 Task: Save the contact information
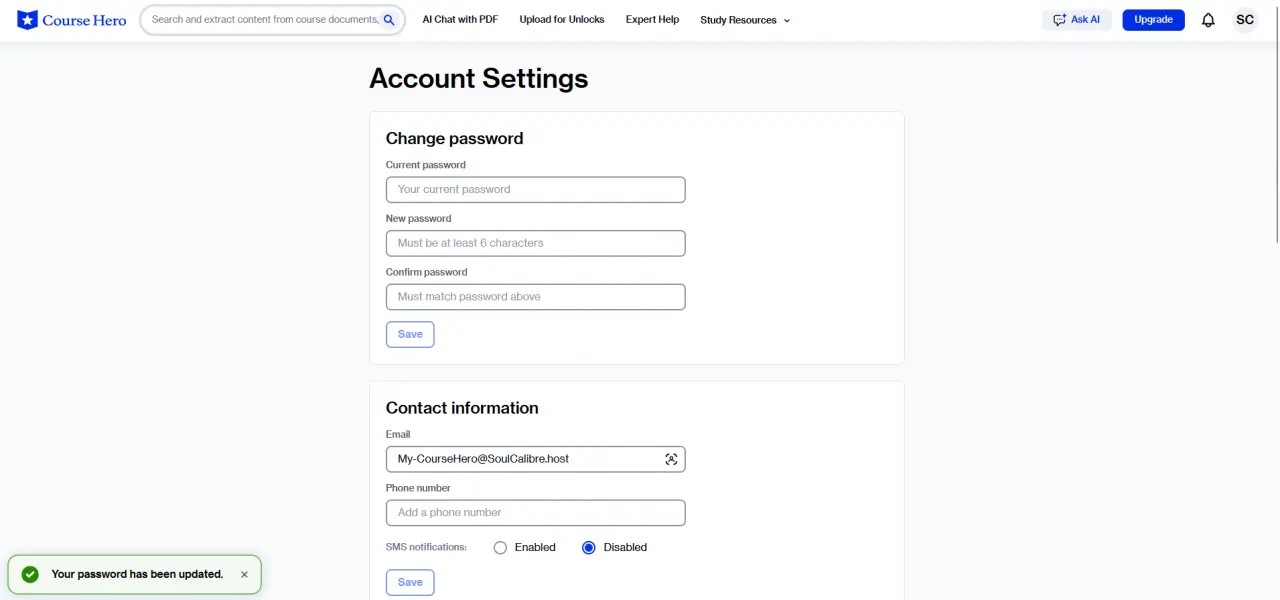[x=410, y=582]
